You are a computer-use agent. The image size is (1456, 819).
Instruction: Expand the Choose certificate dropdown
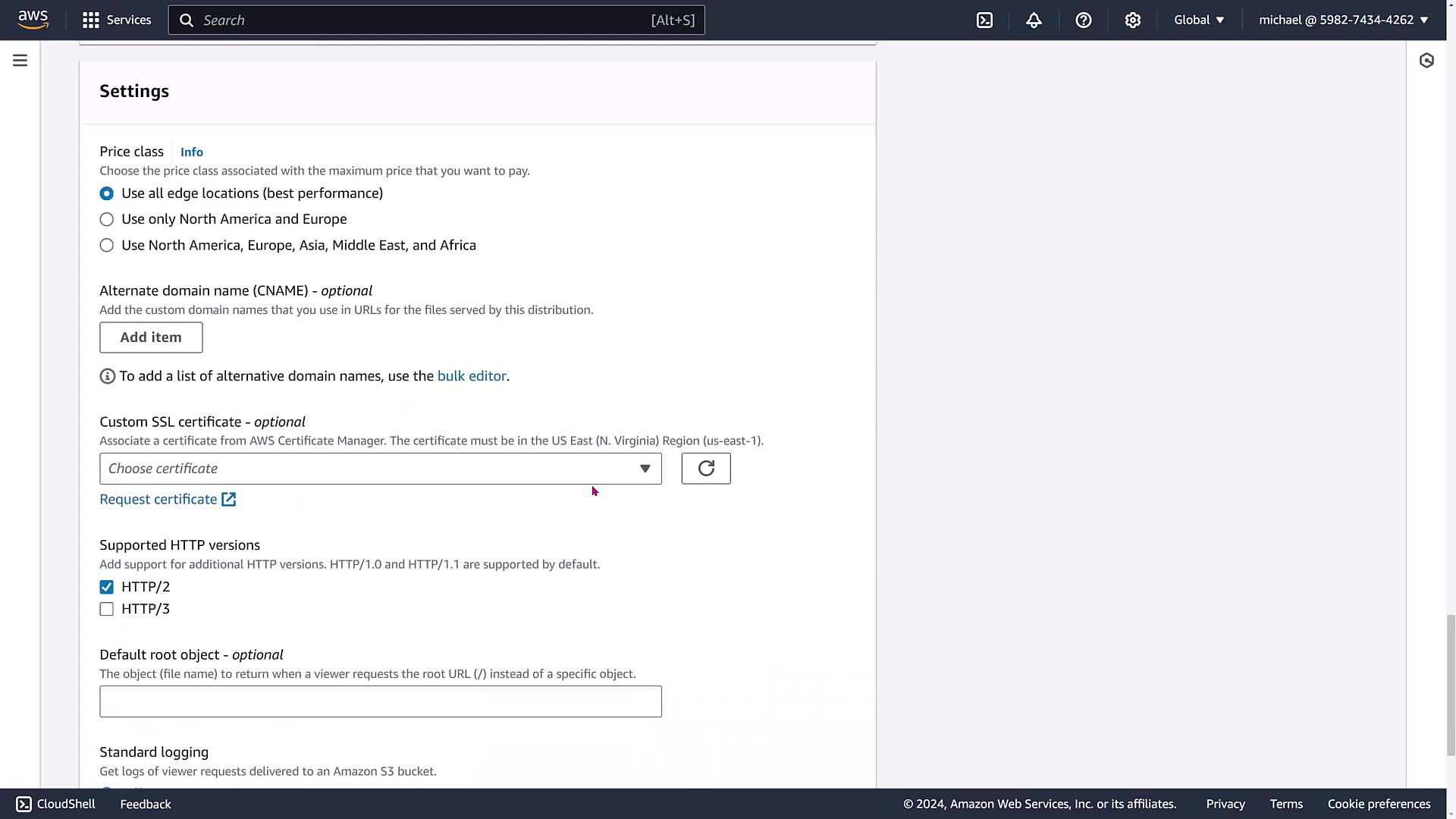380,469
